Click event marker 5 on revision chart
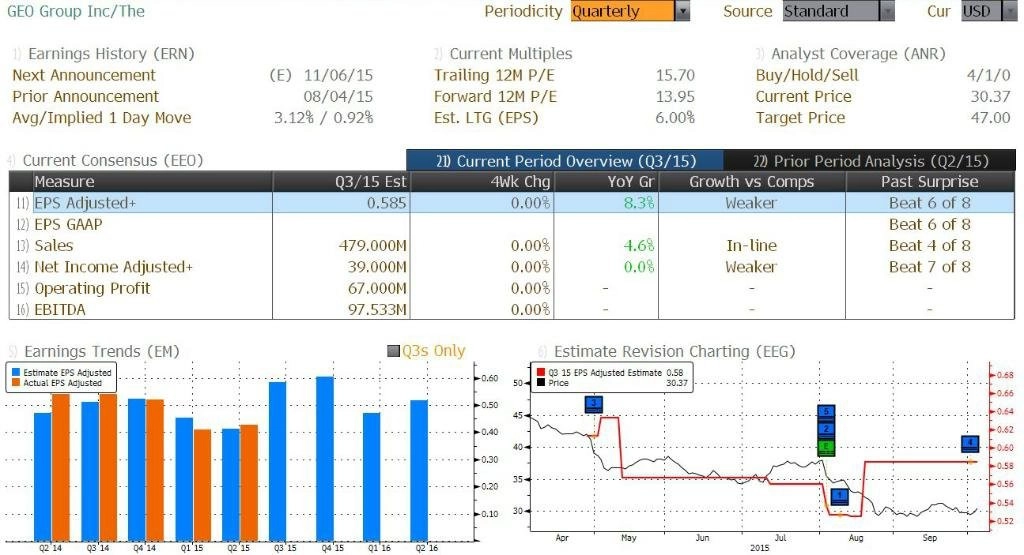 [x=826, y=413]
